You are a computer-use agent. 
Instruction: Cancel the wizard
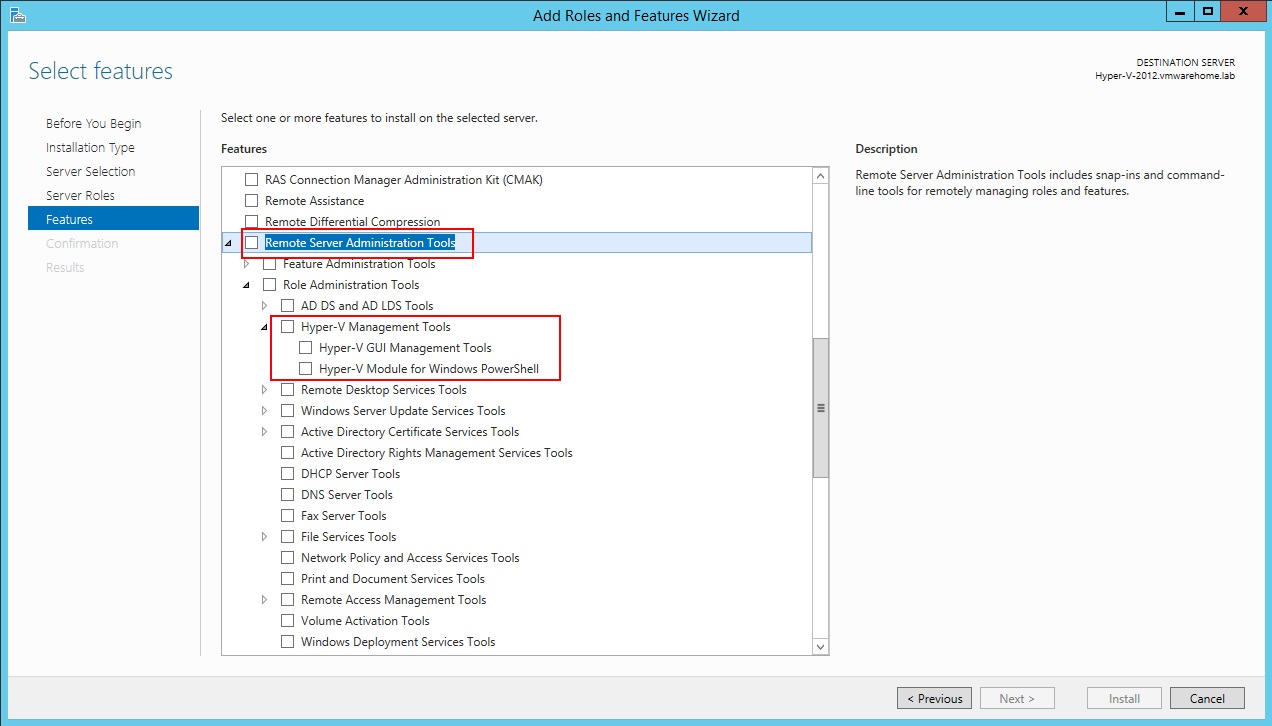(x=1207, y=698)
